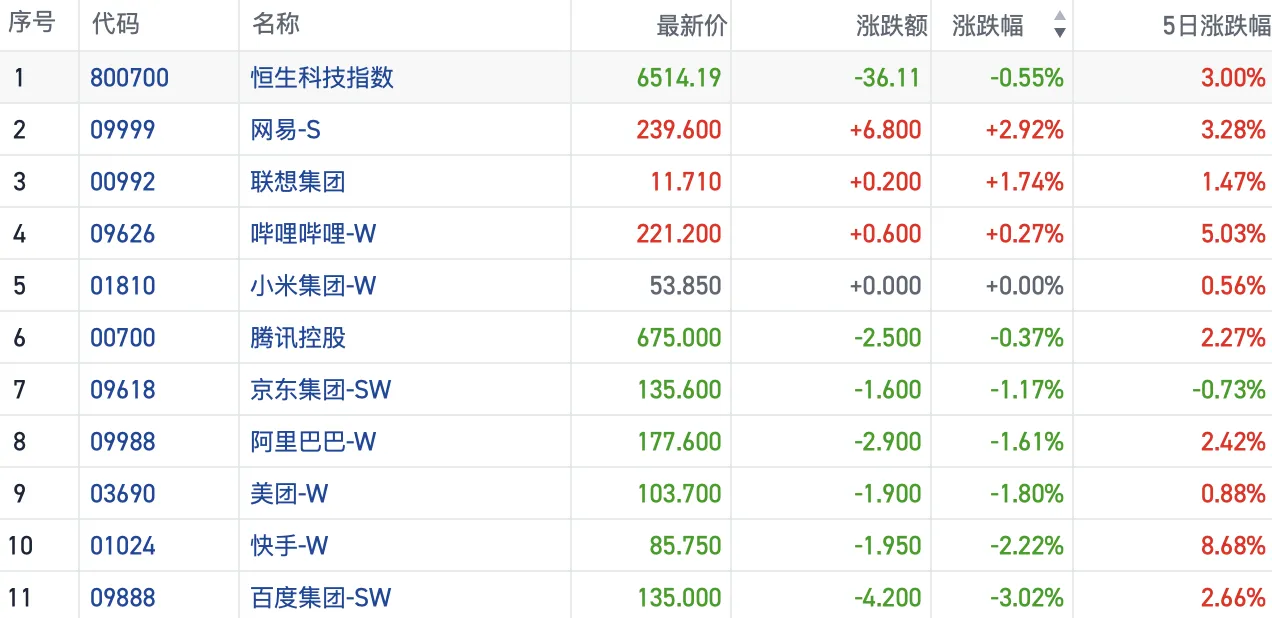Viewport: 1272px width, 618px height.
Task: Select change amount -4.200
Action: [x=888, y=598]
